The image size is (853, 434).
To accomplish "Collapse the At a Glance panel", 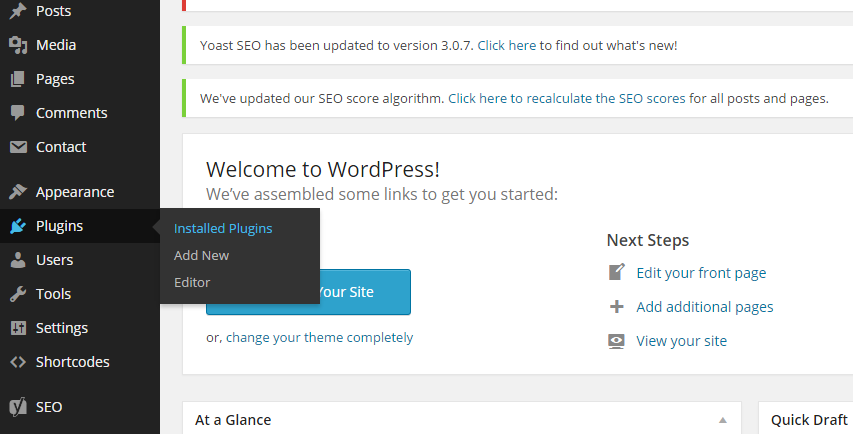I will [722, 420].
